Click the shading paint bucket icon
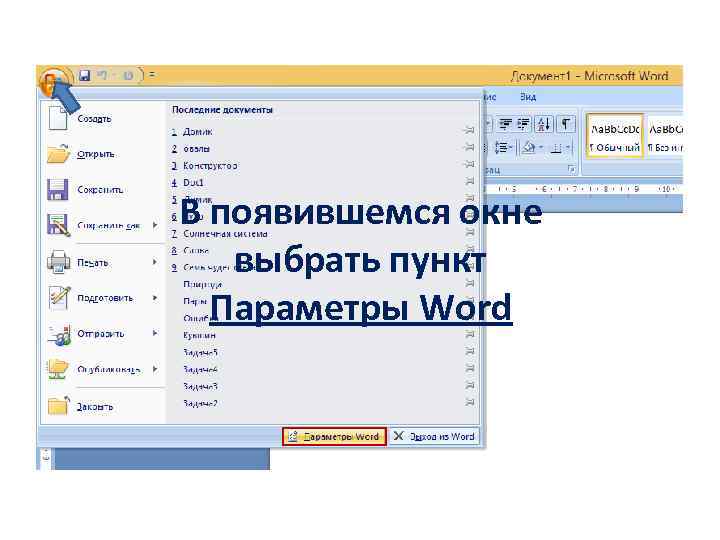This screenshot has width=720, height=540. (x=529, y=148)
